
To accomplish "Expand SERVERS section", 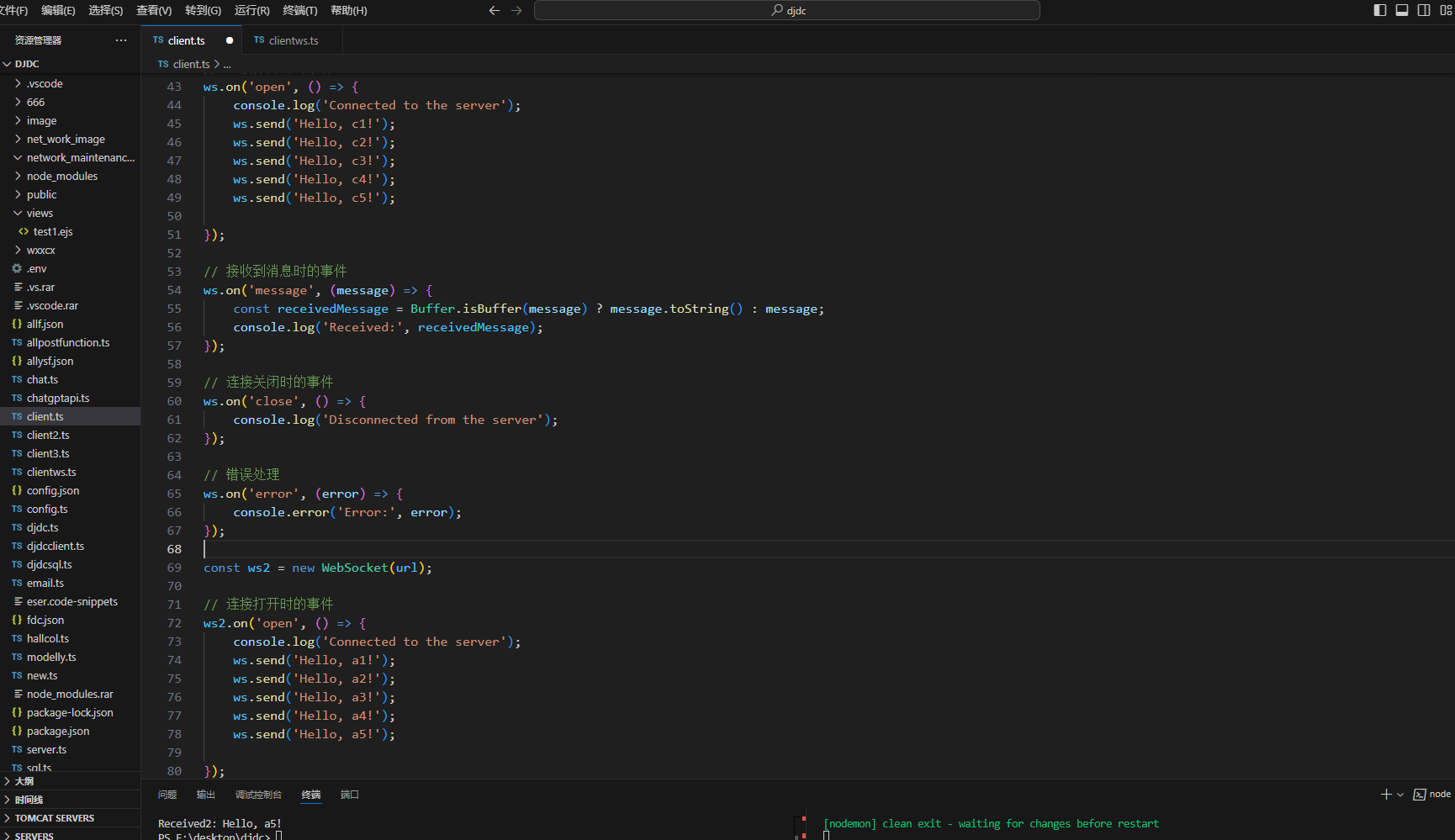I will (70, 835).
